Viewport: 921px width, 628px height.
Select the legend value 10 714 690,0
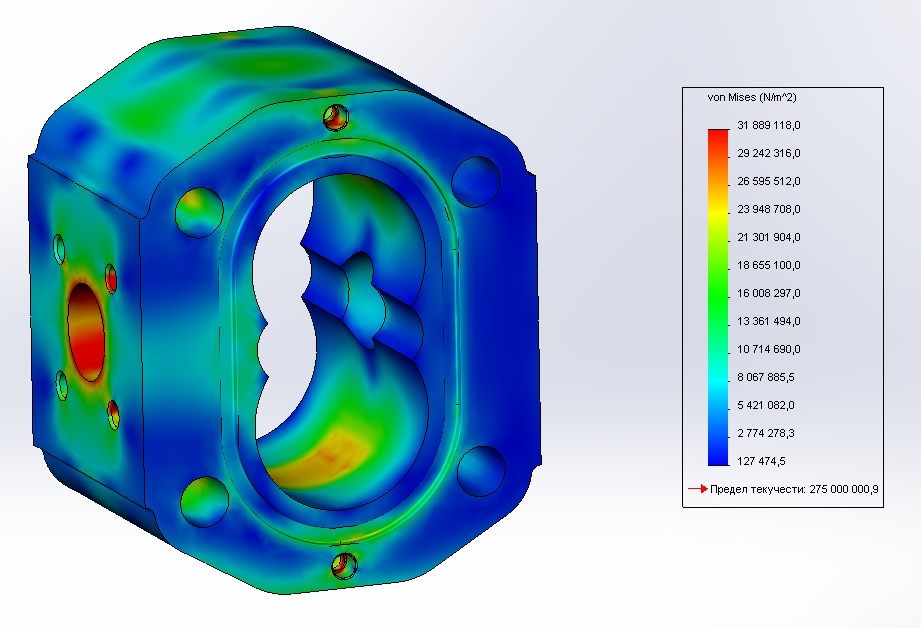768,350
